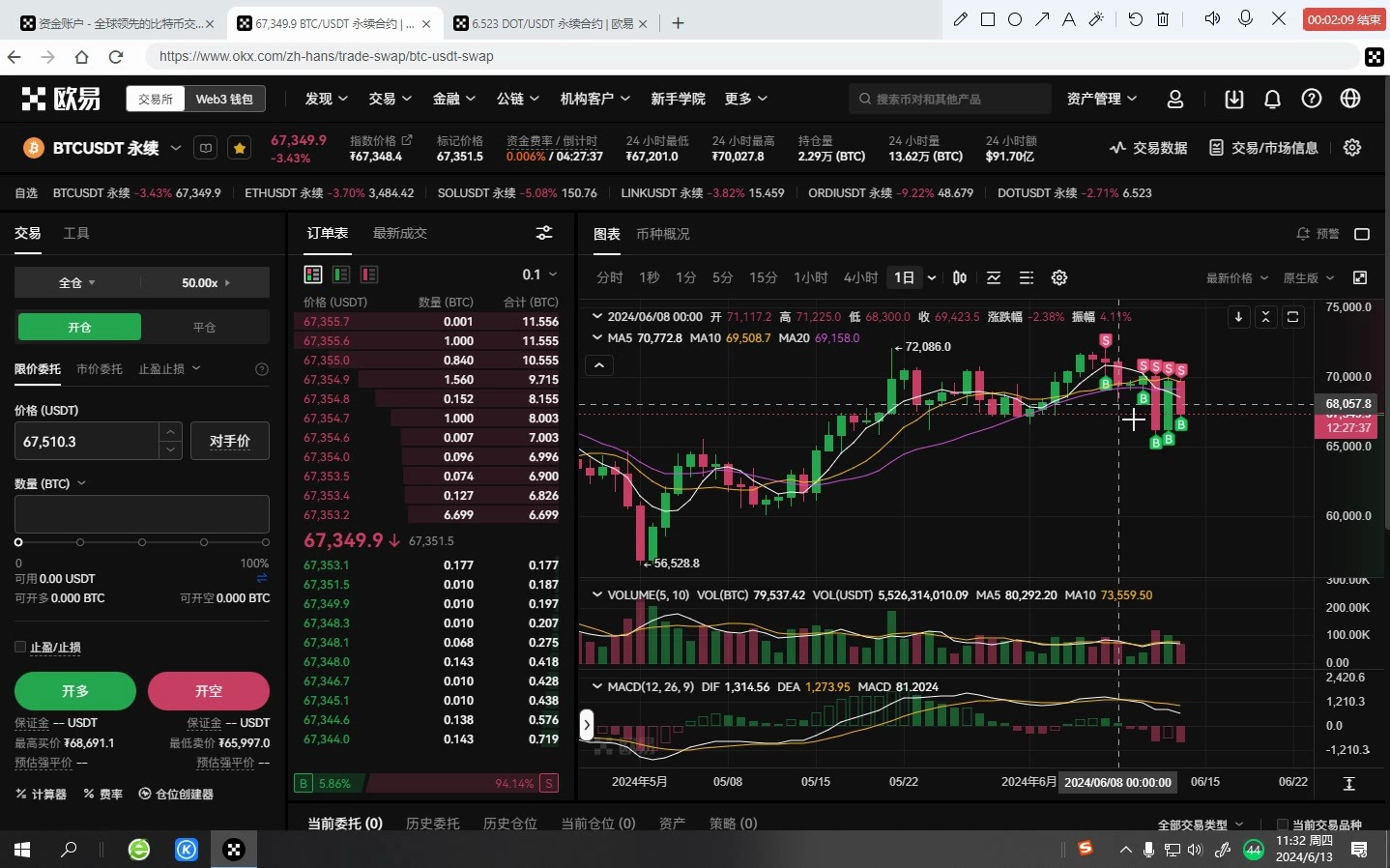Open the notifications bell icon
1390x868 pixels.
click(x=1273, y=99)
